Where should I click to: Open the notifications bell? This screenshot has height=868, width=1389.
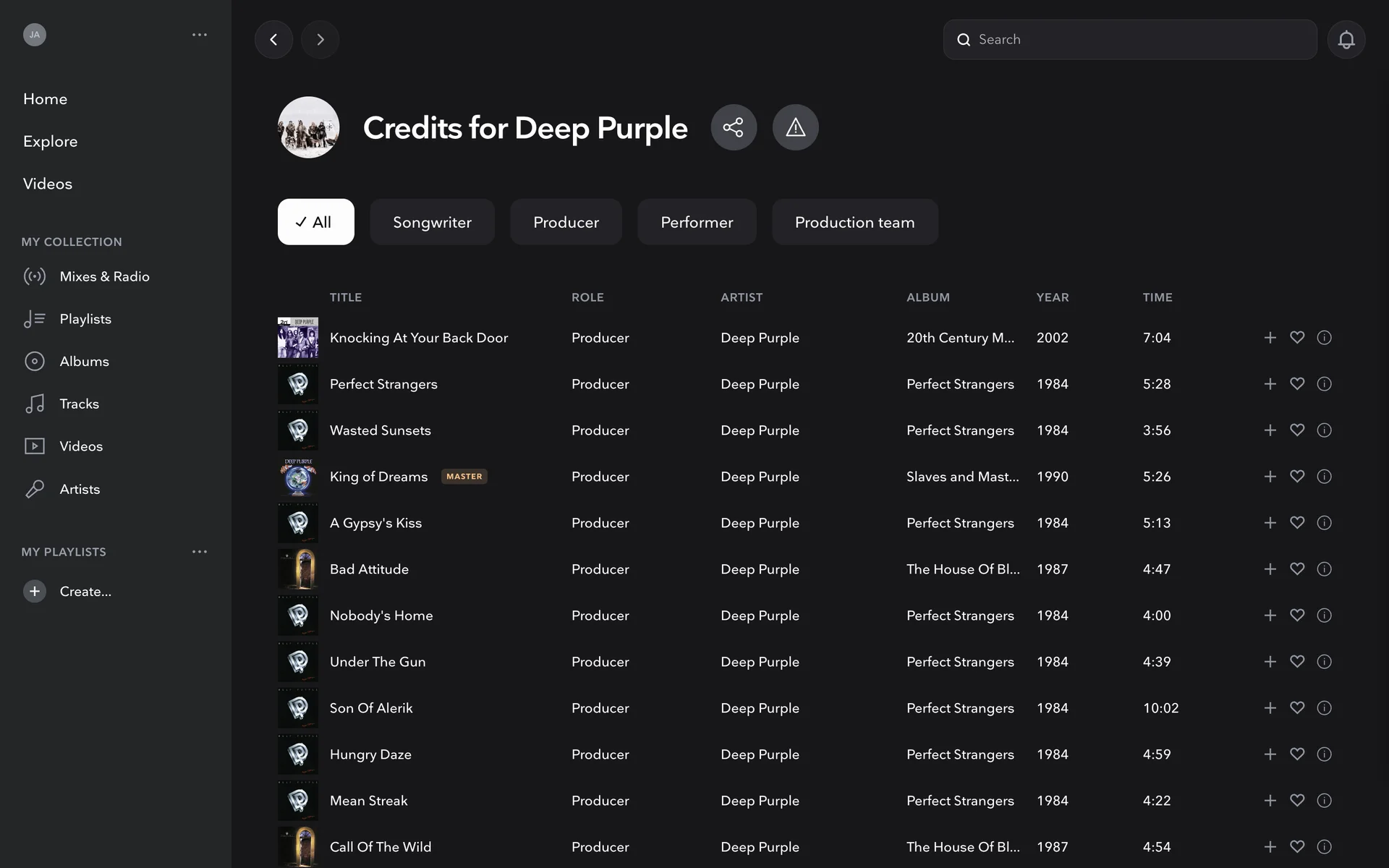[x=1346, y=40]
